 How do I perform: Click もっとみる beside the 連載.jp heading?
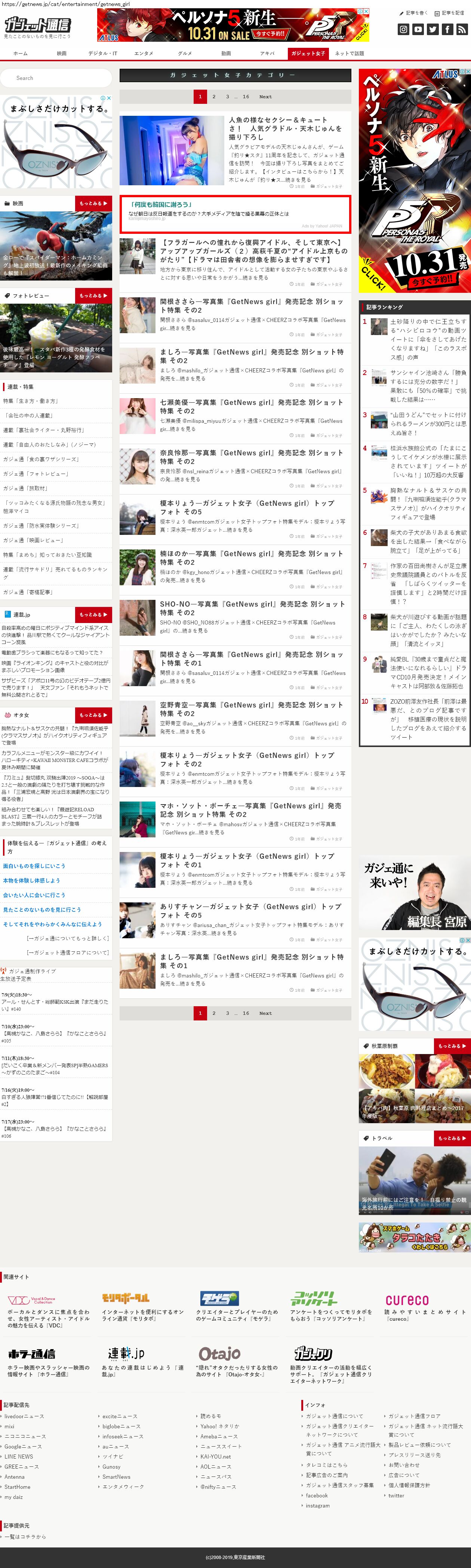tap(94, 615)
